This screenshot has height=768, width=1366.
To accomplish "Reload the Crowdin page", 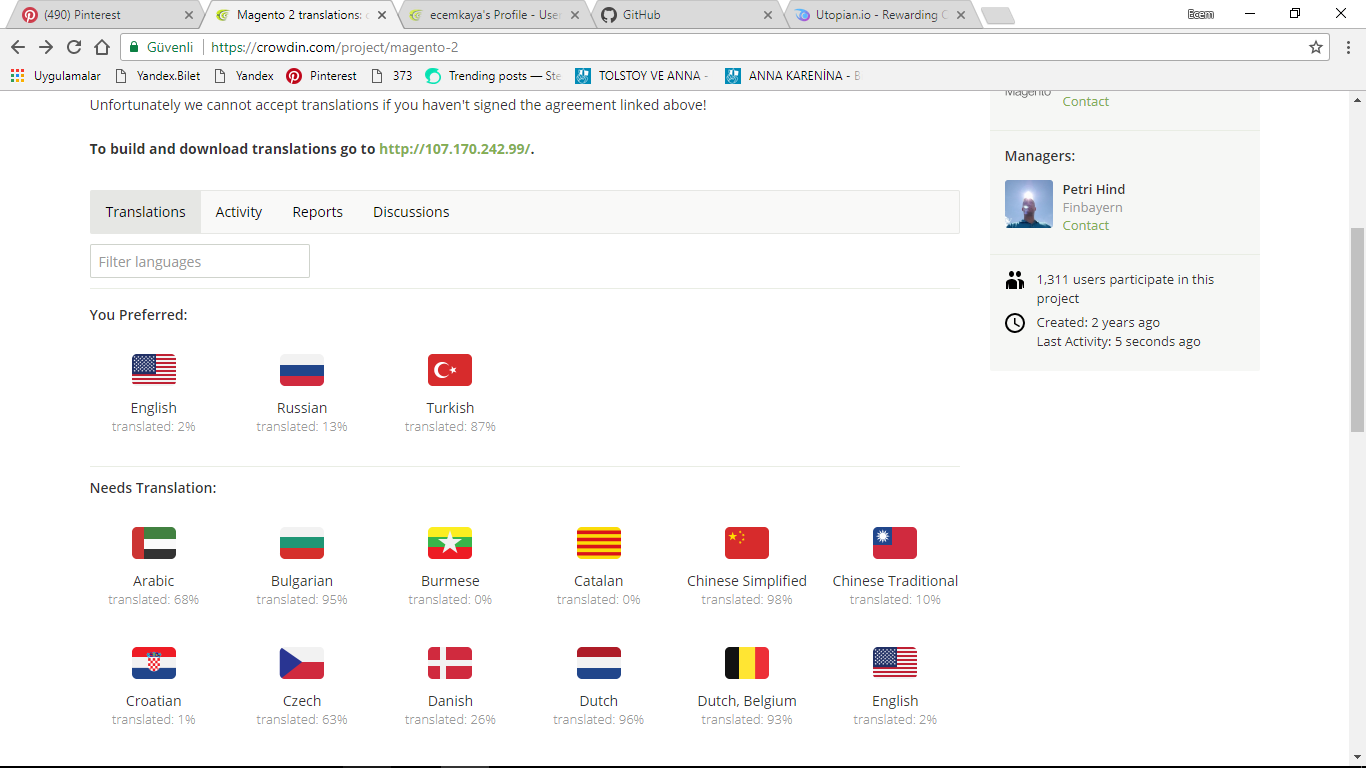I will pos(74,47).
